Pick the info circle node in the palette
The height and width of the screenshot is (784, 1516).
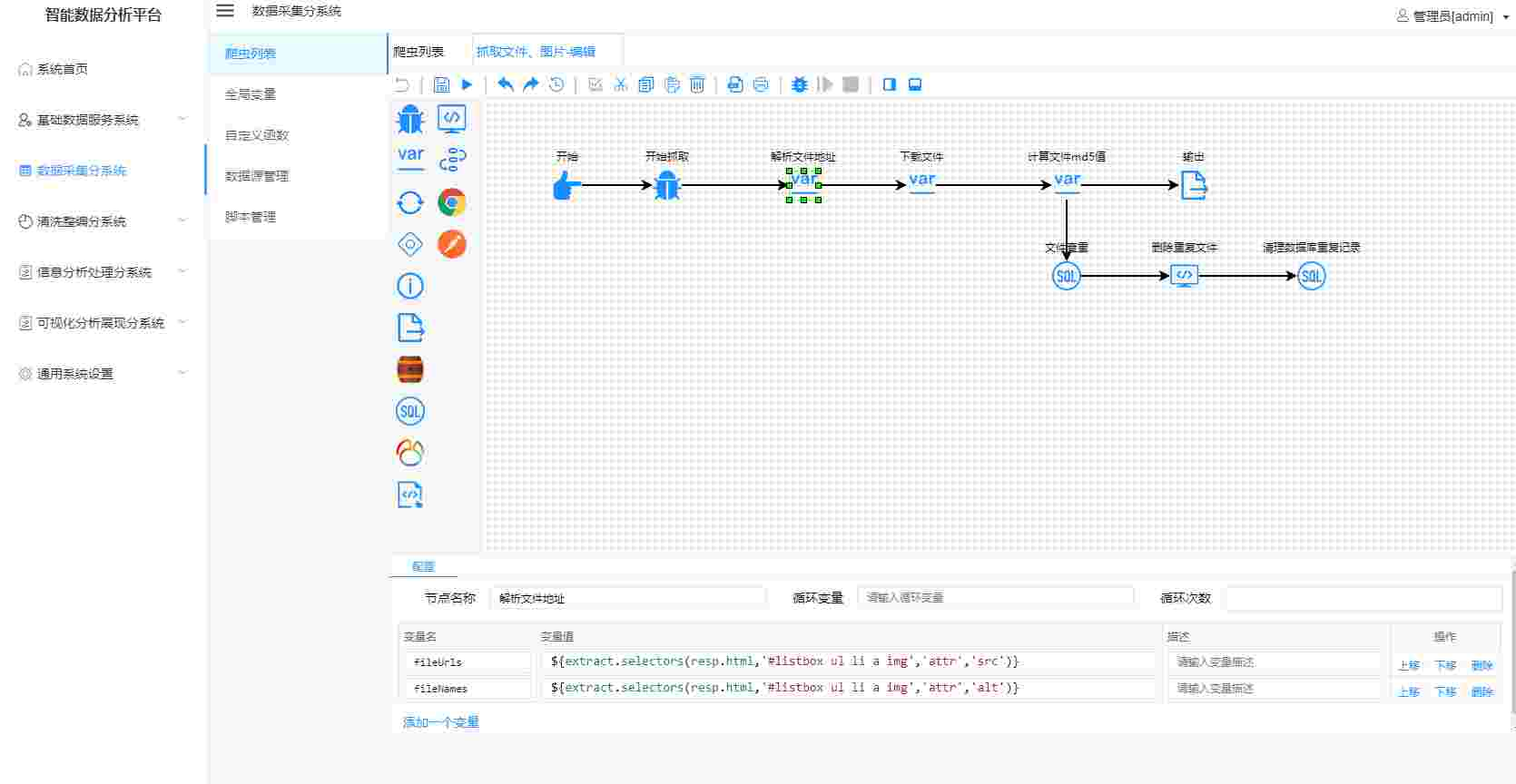(410, 286)
